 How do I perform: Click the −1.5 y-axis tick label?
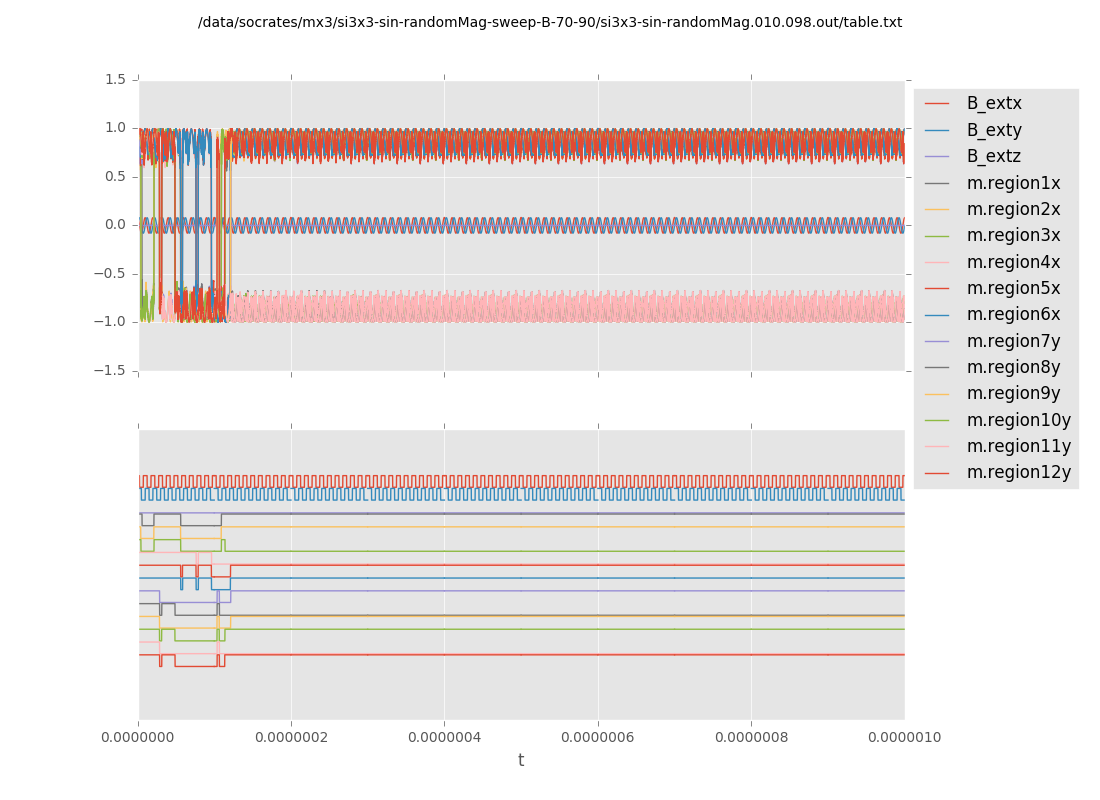[112, 370]
